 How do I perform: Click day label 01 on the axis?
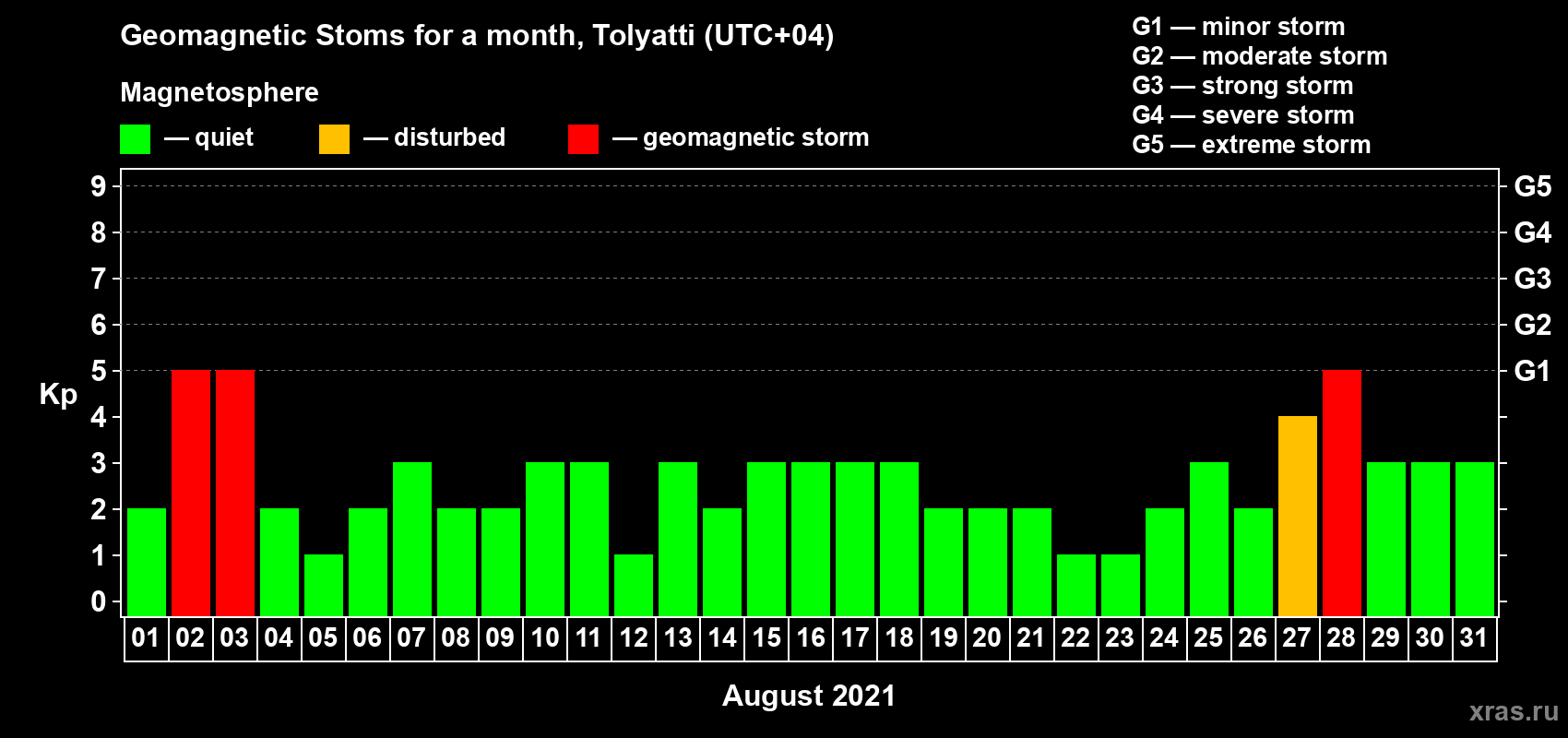(x=146, y=637)
